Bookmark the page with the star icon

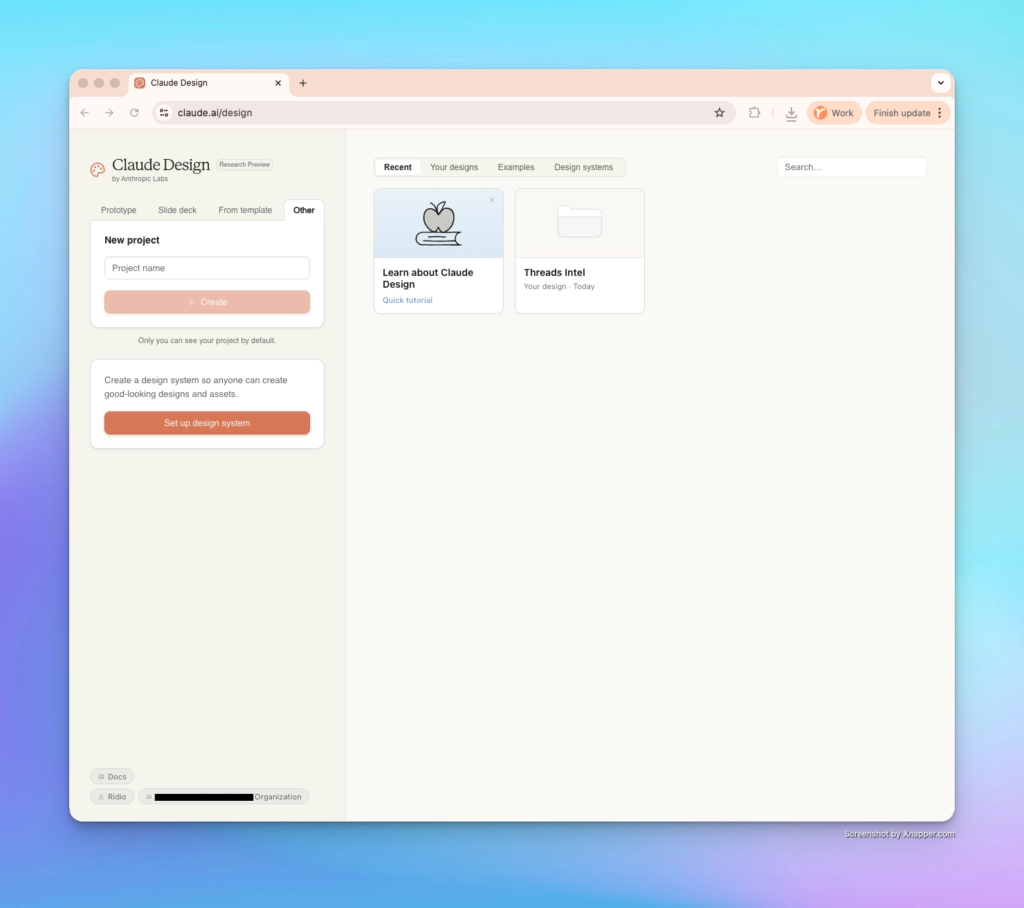[719, 112]
